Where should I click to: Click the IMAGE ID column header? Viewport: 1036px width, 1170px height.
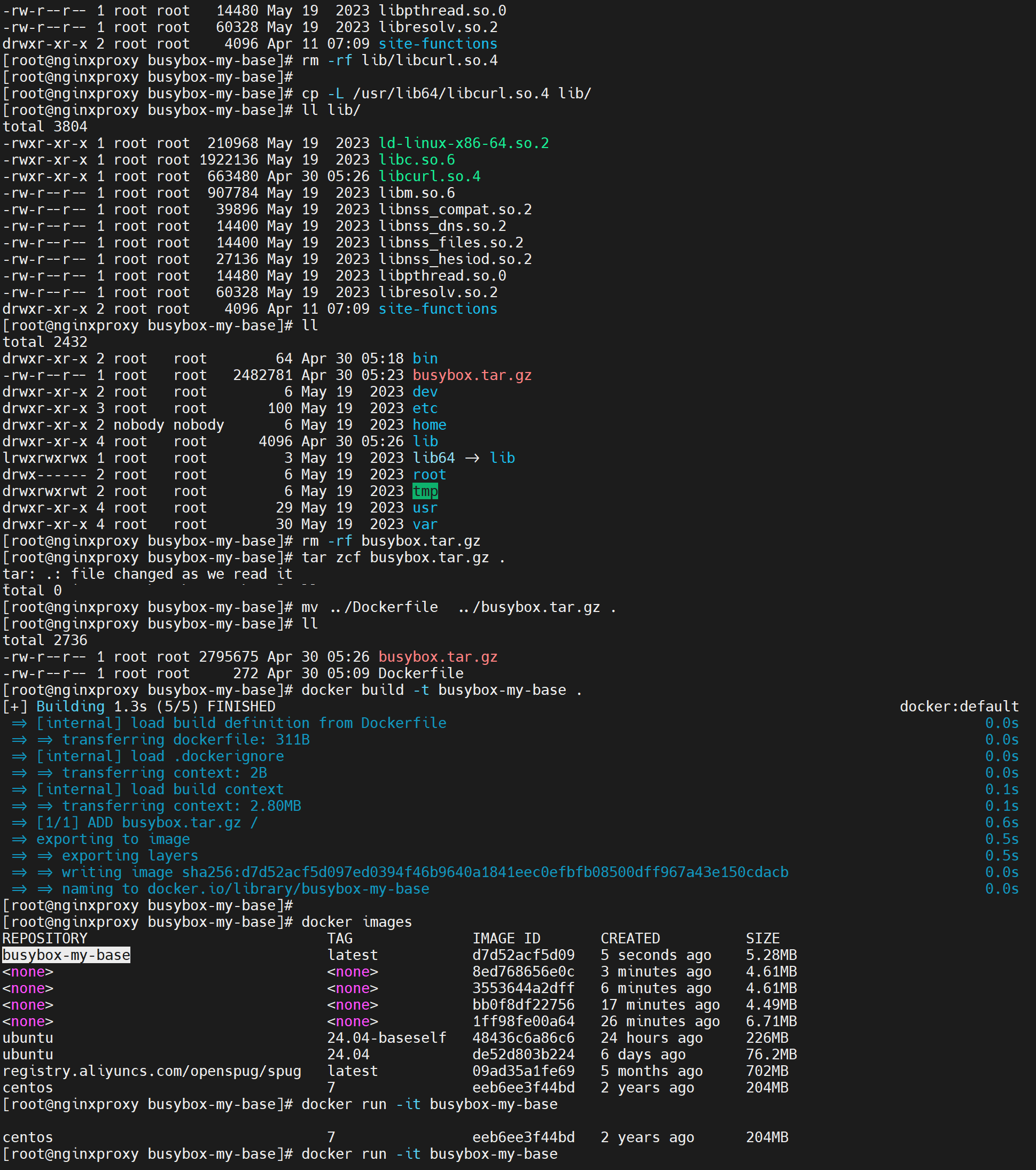505,938
